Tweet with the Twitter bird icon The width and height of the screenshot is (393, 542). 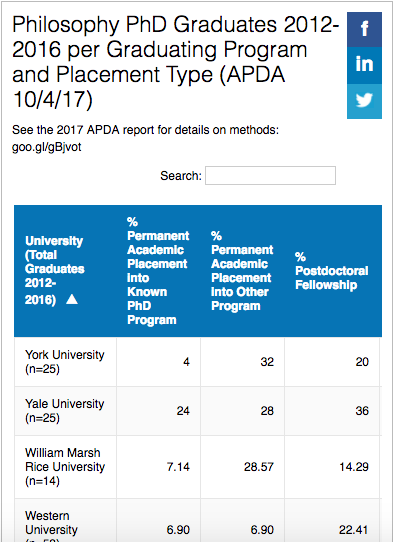point(364,101)
